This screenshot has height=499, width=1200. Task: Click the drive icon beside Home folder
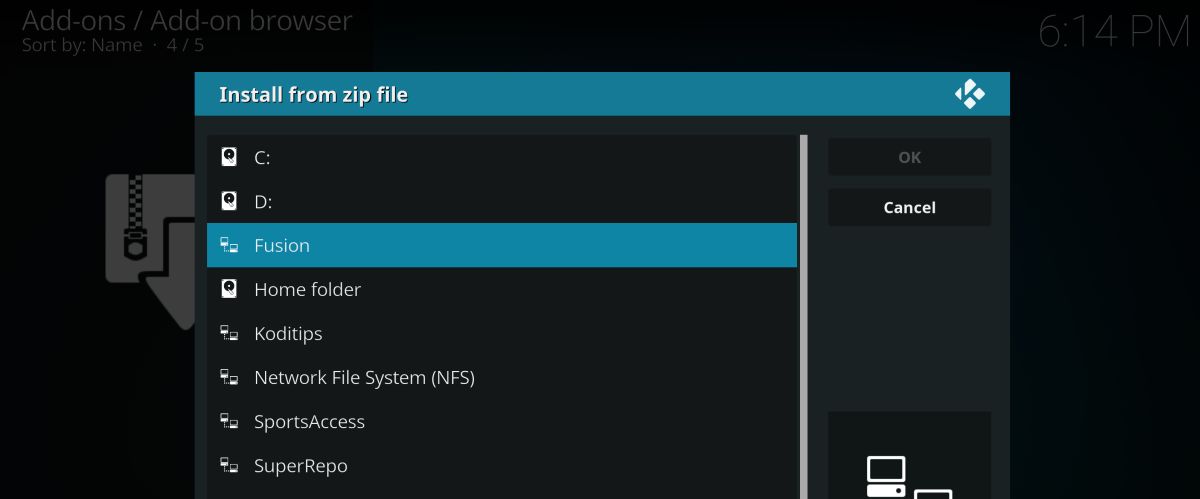229,289
